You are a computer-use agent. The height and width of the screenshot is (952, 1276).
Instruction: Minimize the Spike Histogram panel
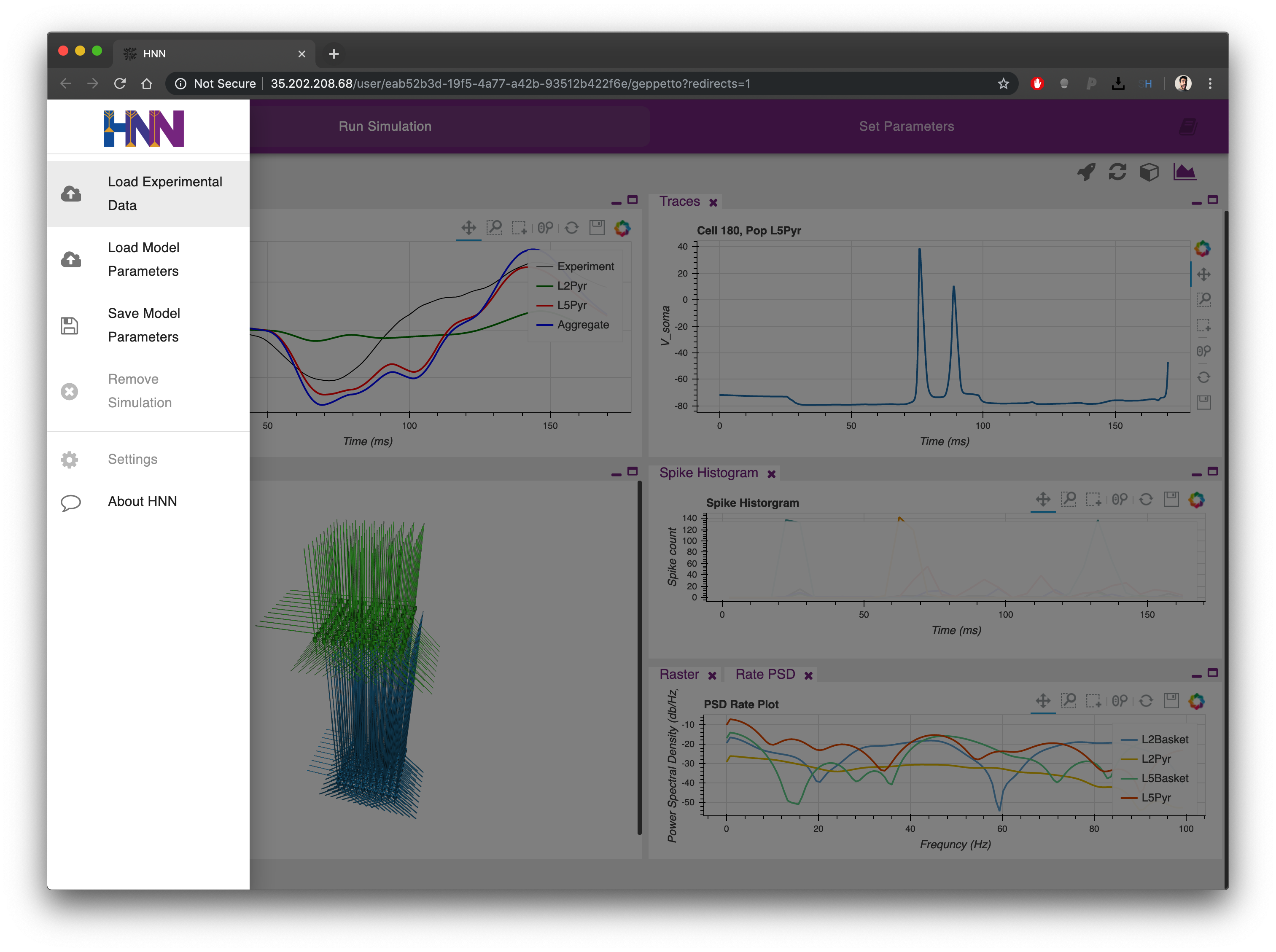pos(1196,474)
